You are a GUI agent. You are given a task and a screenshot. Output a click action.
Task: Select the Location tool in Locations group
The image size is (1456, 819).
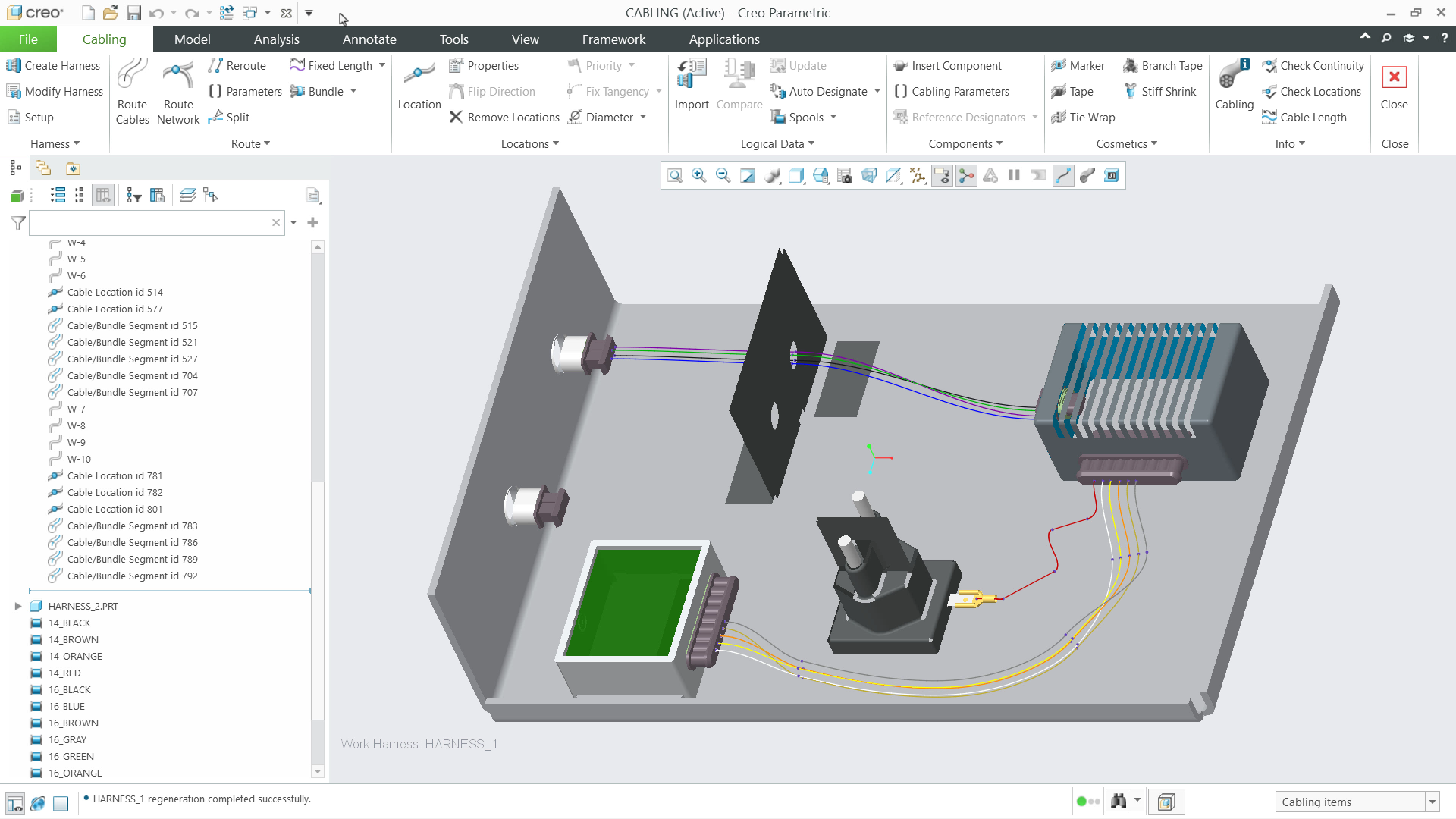pos(419,86)
